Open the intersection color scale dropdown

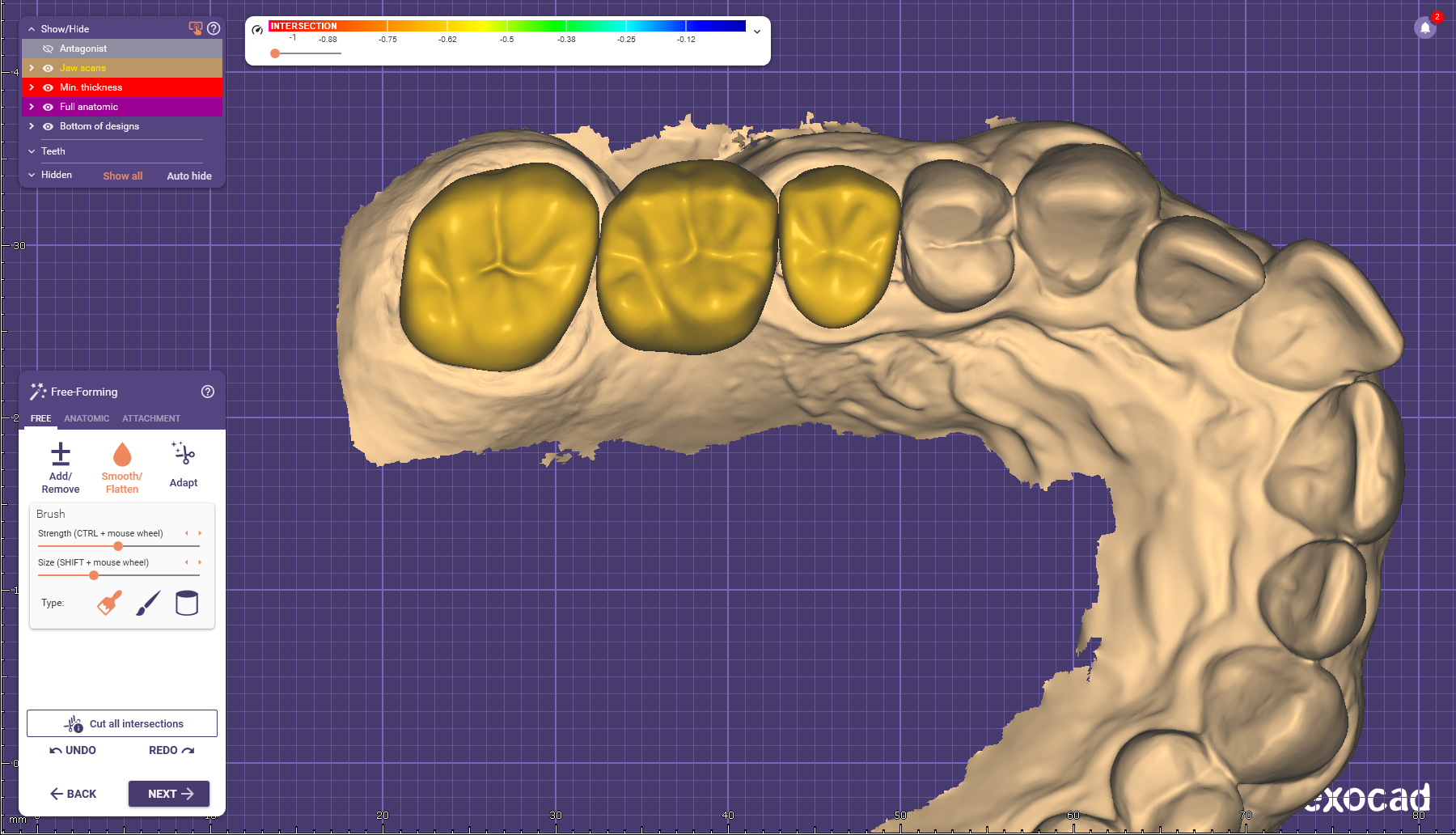757,32
